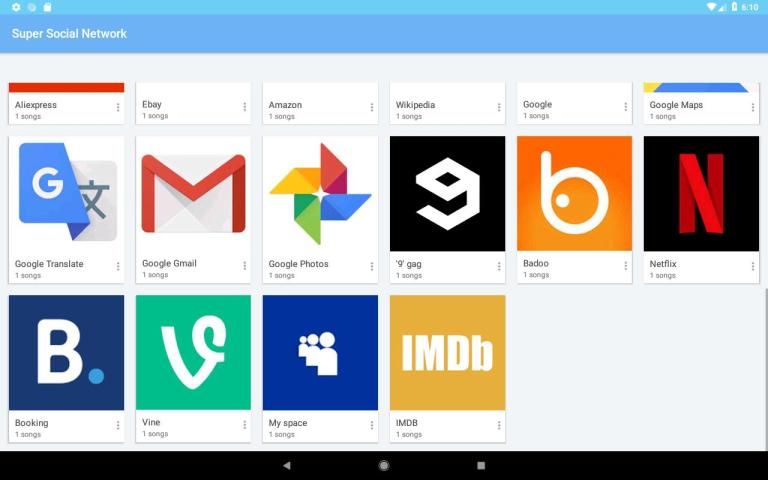Open the Google Translate app icon
This screenshot has height=480, width=768.
coord(66,194)
